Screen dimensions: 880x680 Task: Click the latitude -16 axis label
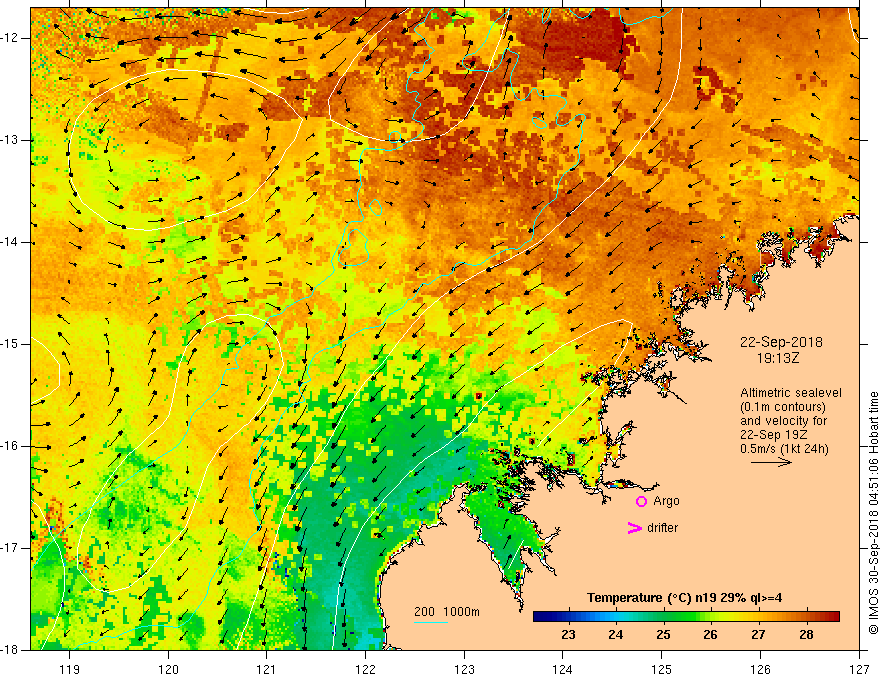coord(10,446)
